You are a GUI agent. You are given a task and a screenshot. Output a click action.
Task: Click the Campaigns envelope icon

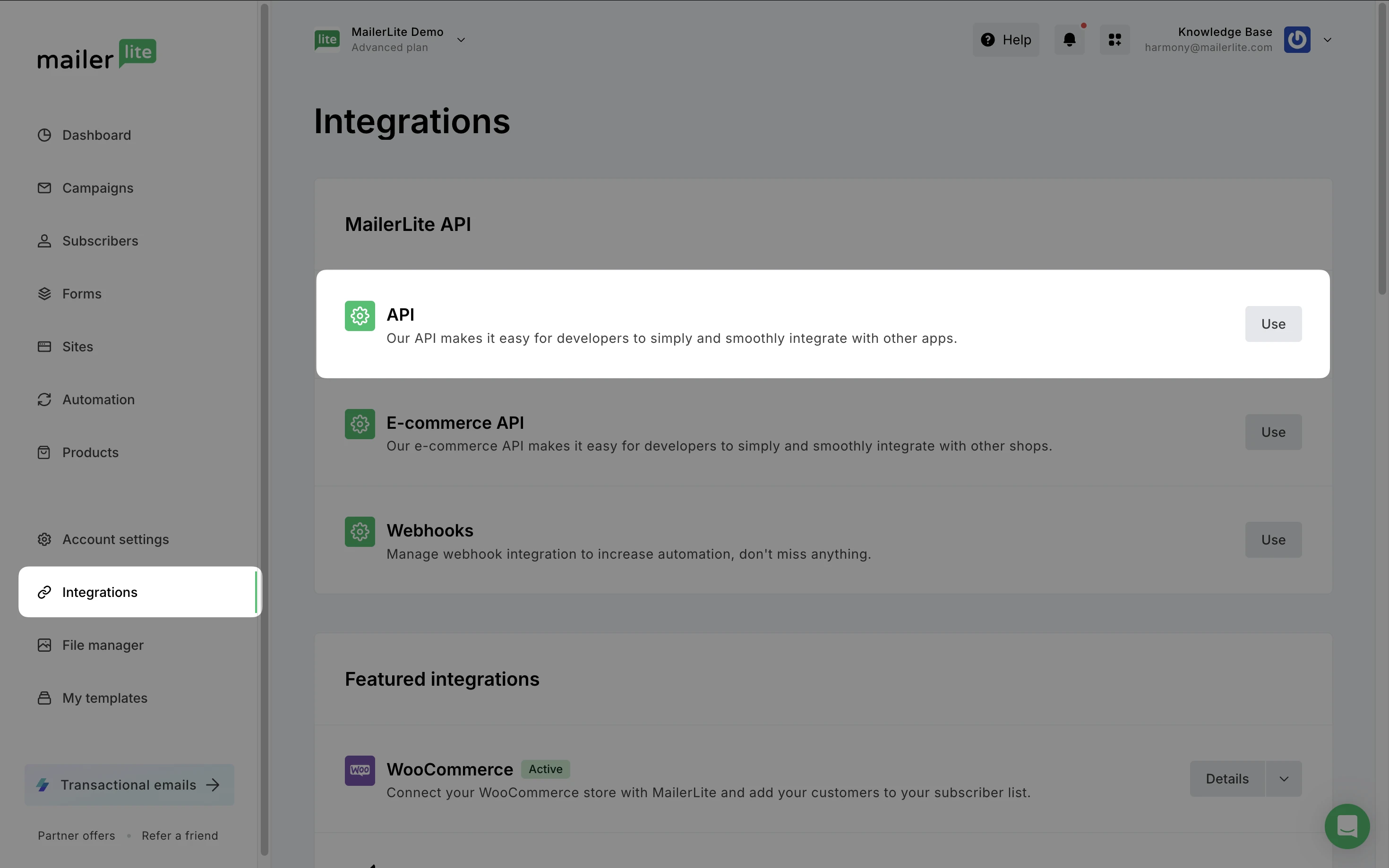click(44, 188)
